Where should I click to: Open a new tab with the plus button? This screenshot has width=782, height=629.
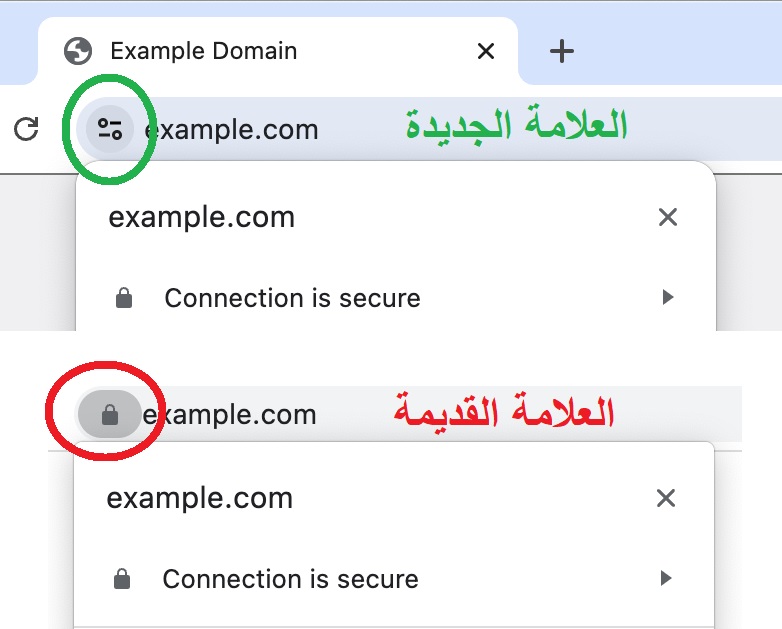(x=563, y=51)
